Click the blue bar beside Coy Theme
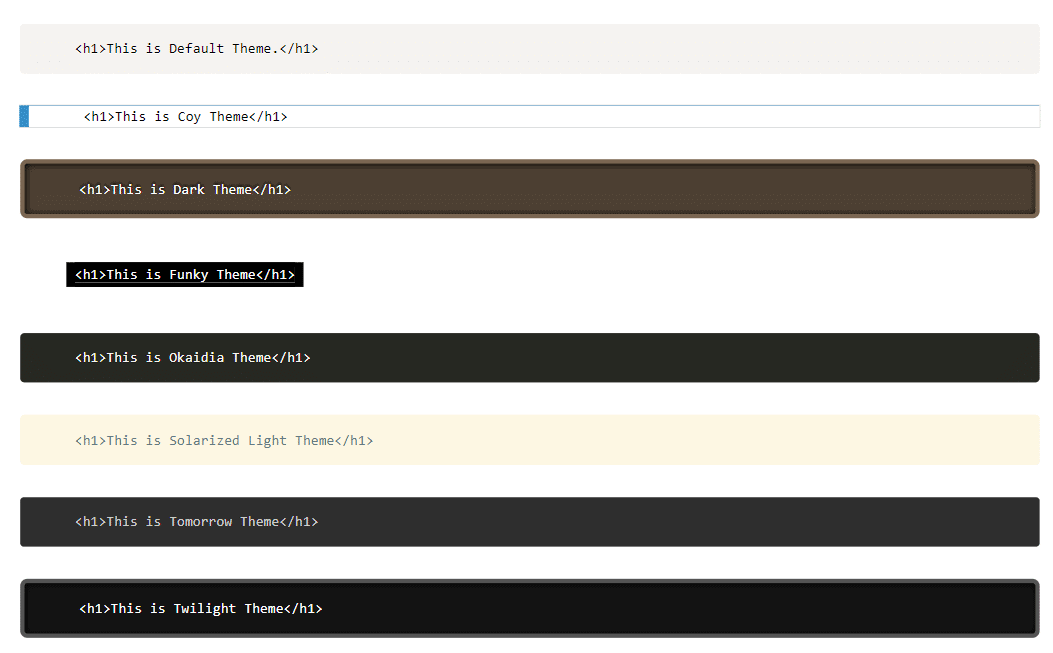This screenshot has width=1053, height=653. [x=24, y=117]
